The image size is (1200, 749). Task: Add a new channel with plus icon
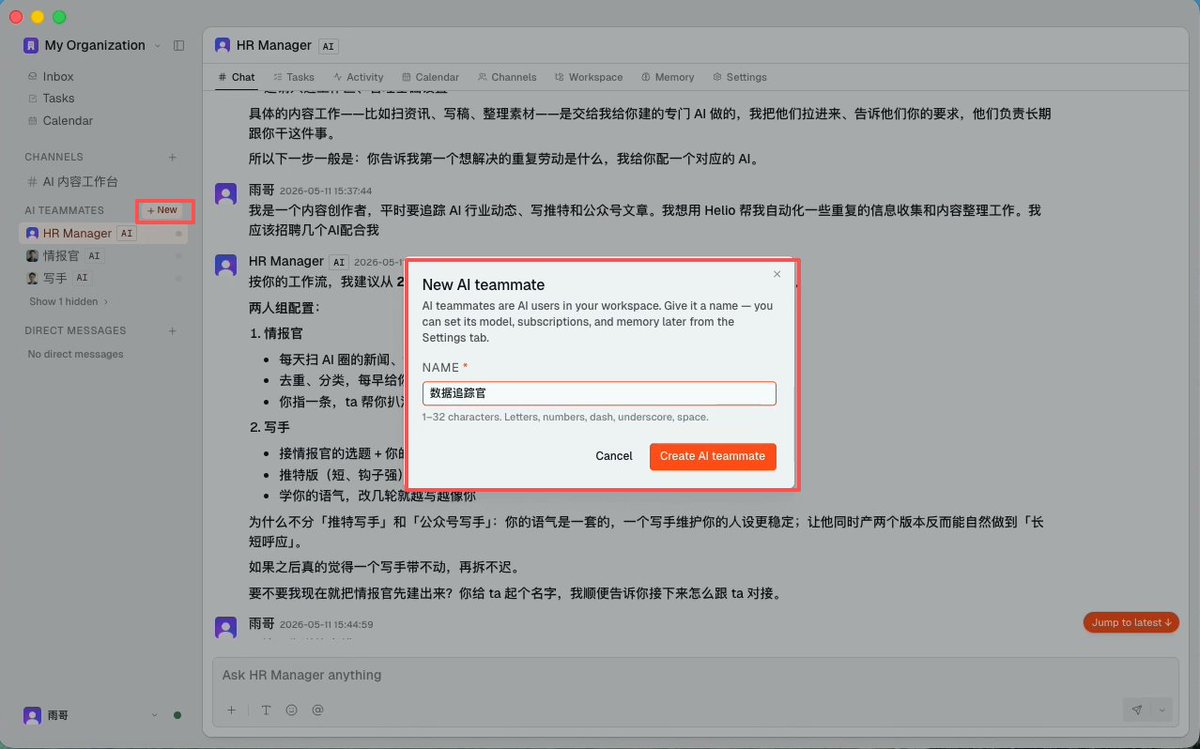(x=173, y=157)
